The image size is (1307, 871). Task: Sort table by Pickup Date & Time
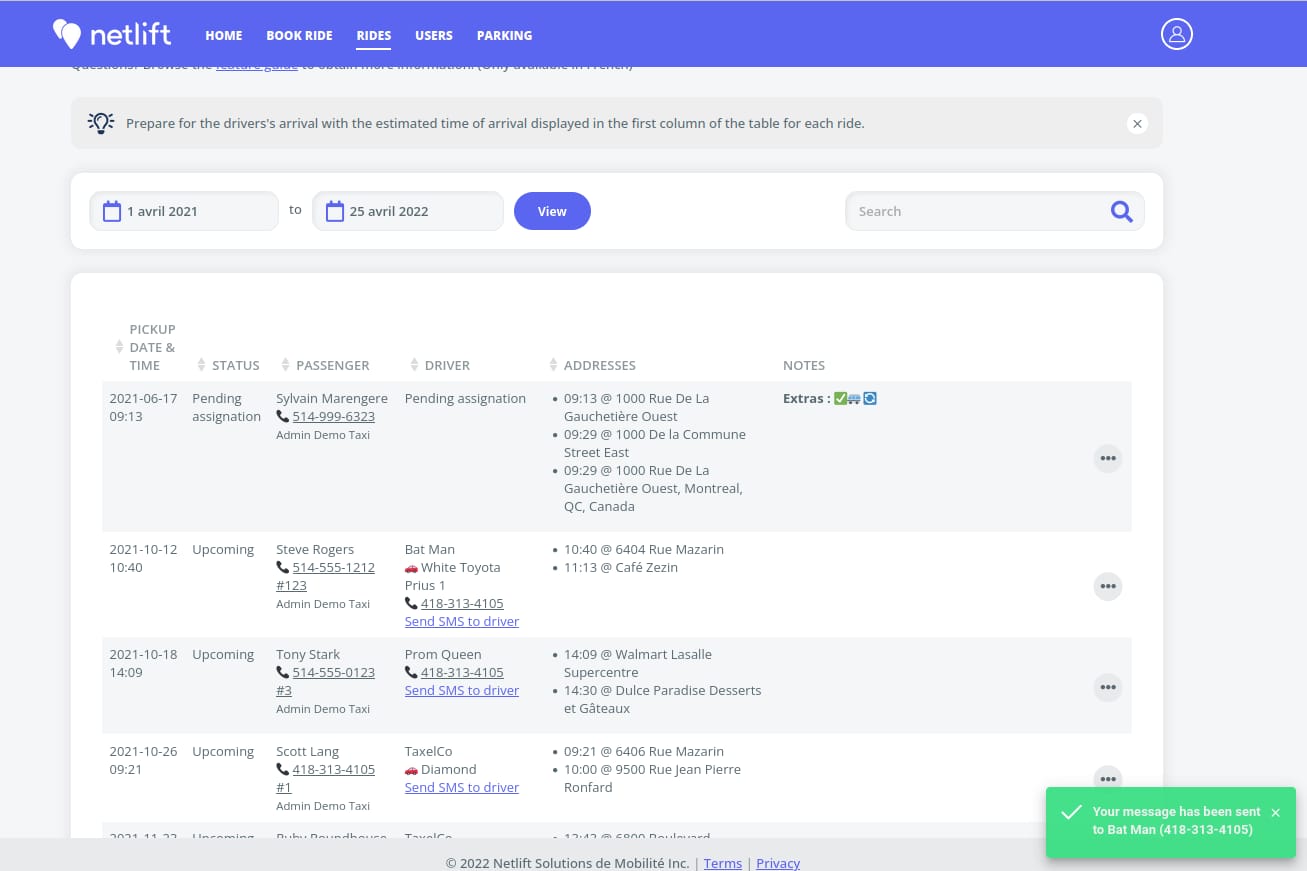point(145,347)
